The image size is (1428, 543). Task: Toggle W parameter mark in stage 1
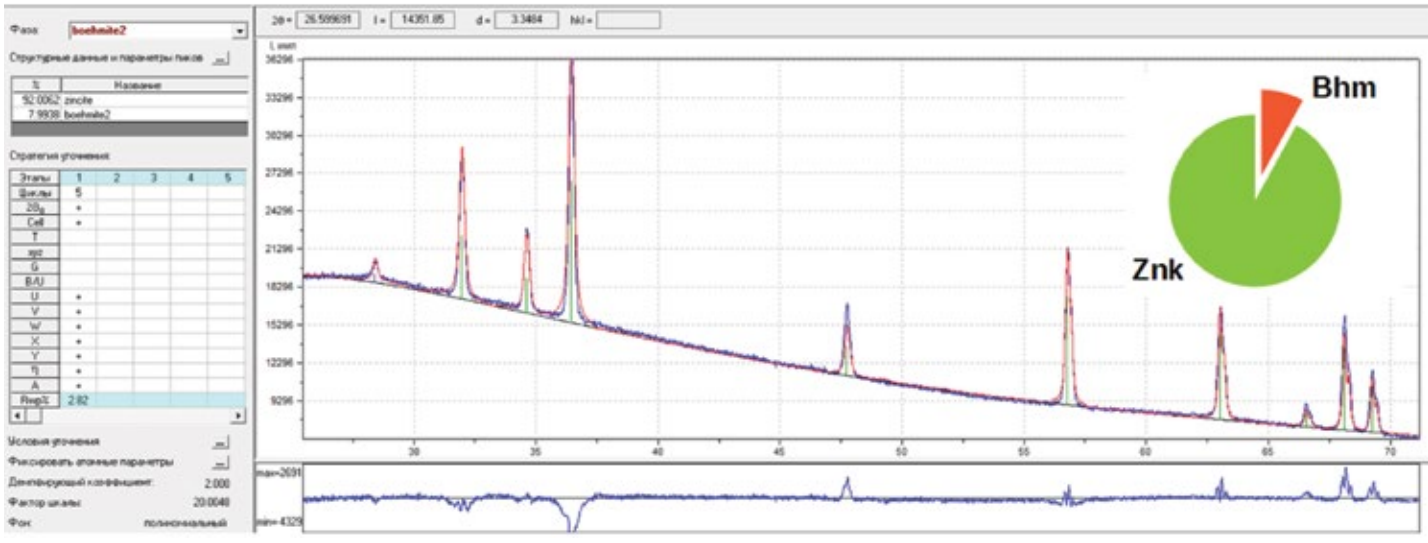click(78, 327)
